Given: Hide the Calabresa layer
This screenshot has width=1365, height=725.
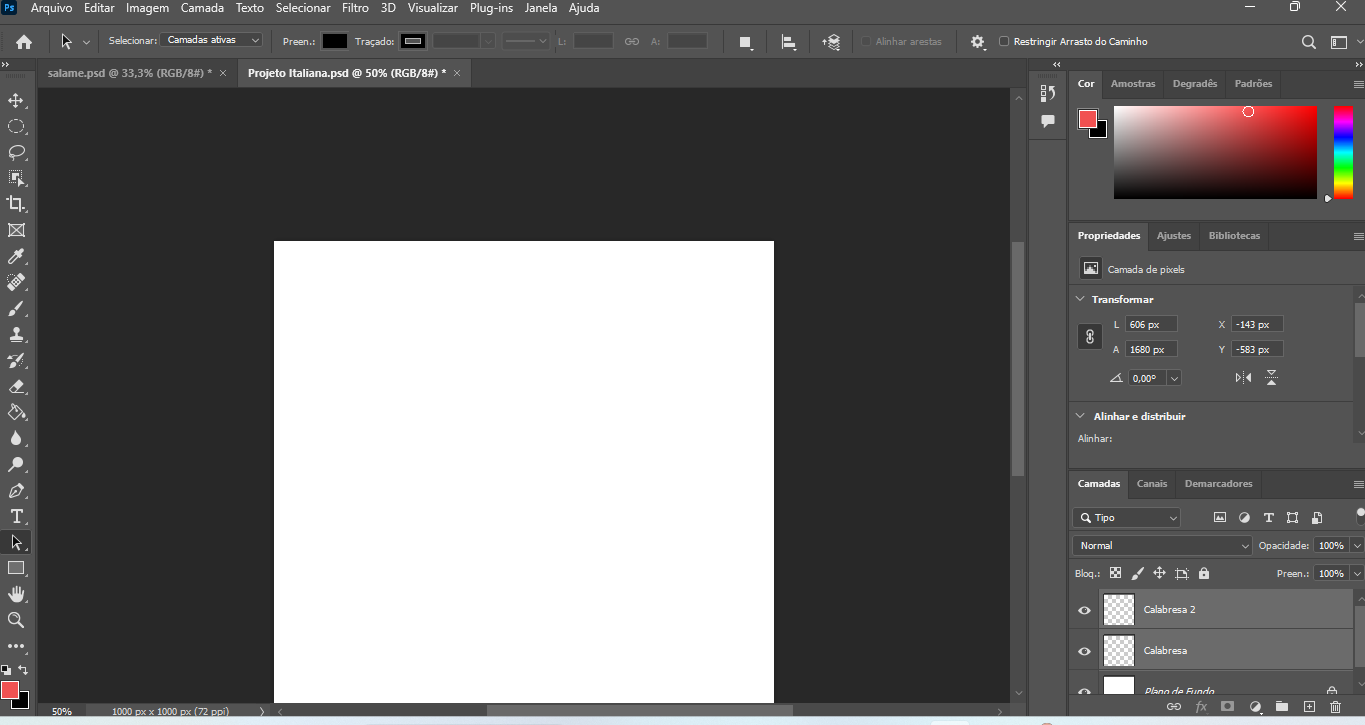Looking at the screenshot, I should [1084, 651].
